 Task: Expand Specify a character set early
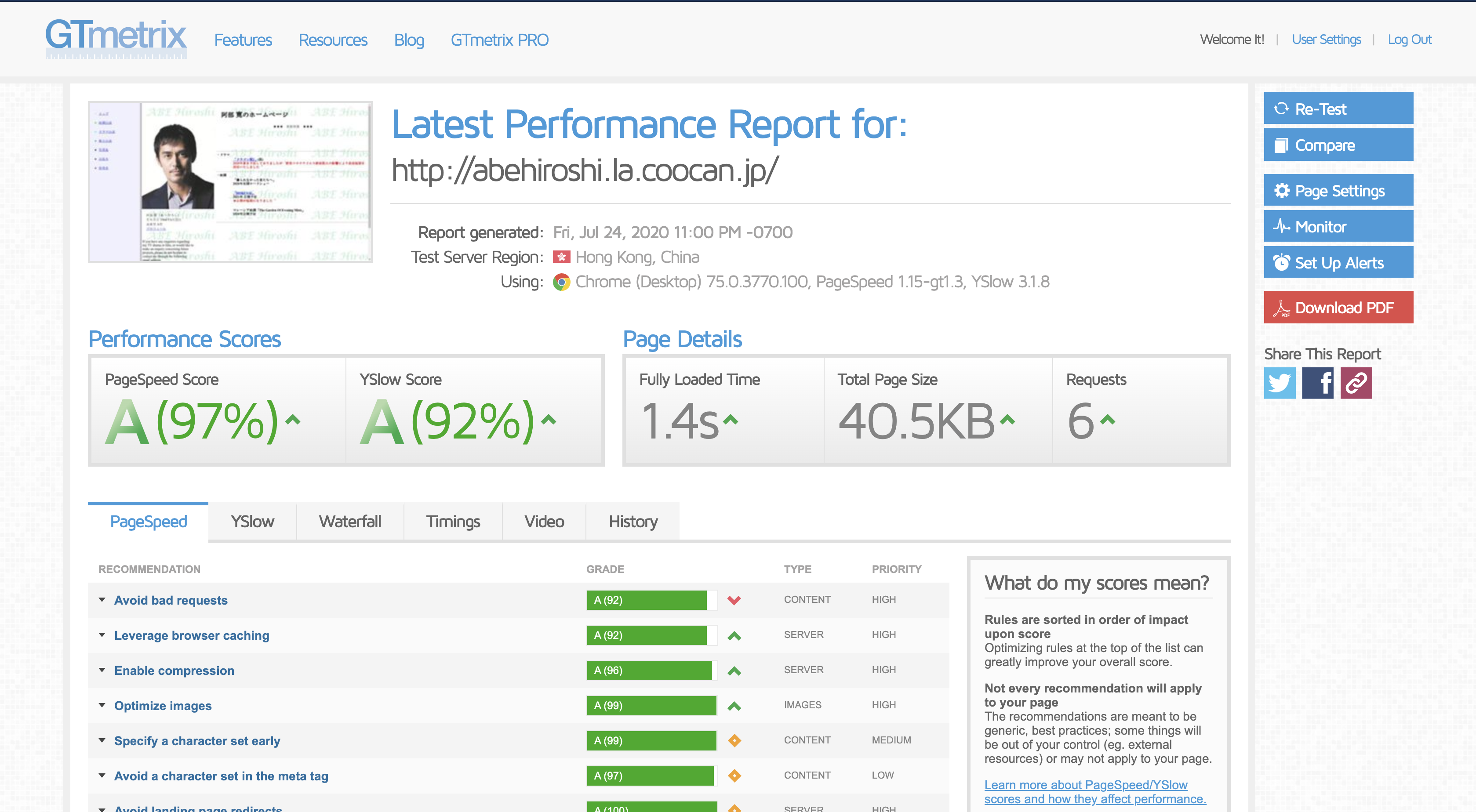point(196,741)
